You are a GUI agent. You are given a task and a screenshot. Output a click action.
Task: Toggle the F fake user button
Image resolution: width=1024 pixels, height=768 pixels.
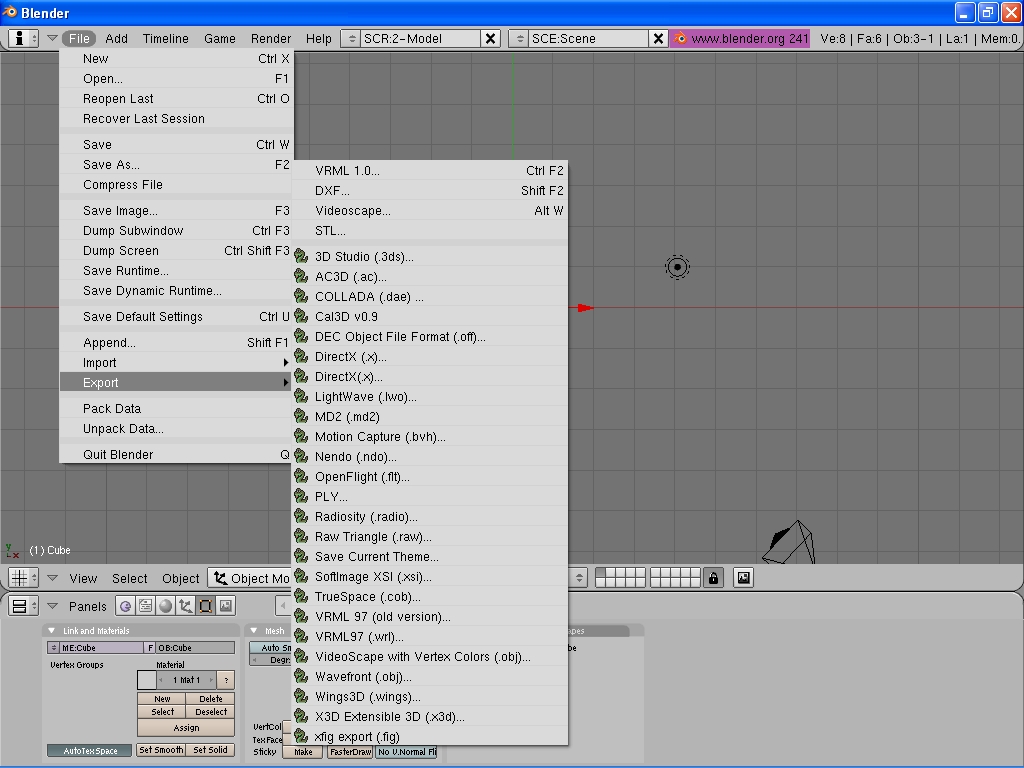150,648
